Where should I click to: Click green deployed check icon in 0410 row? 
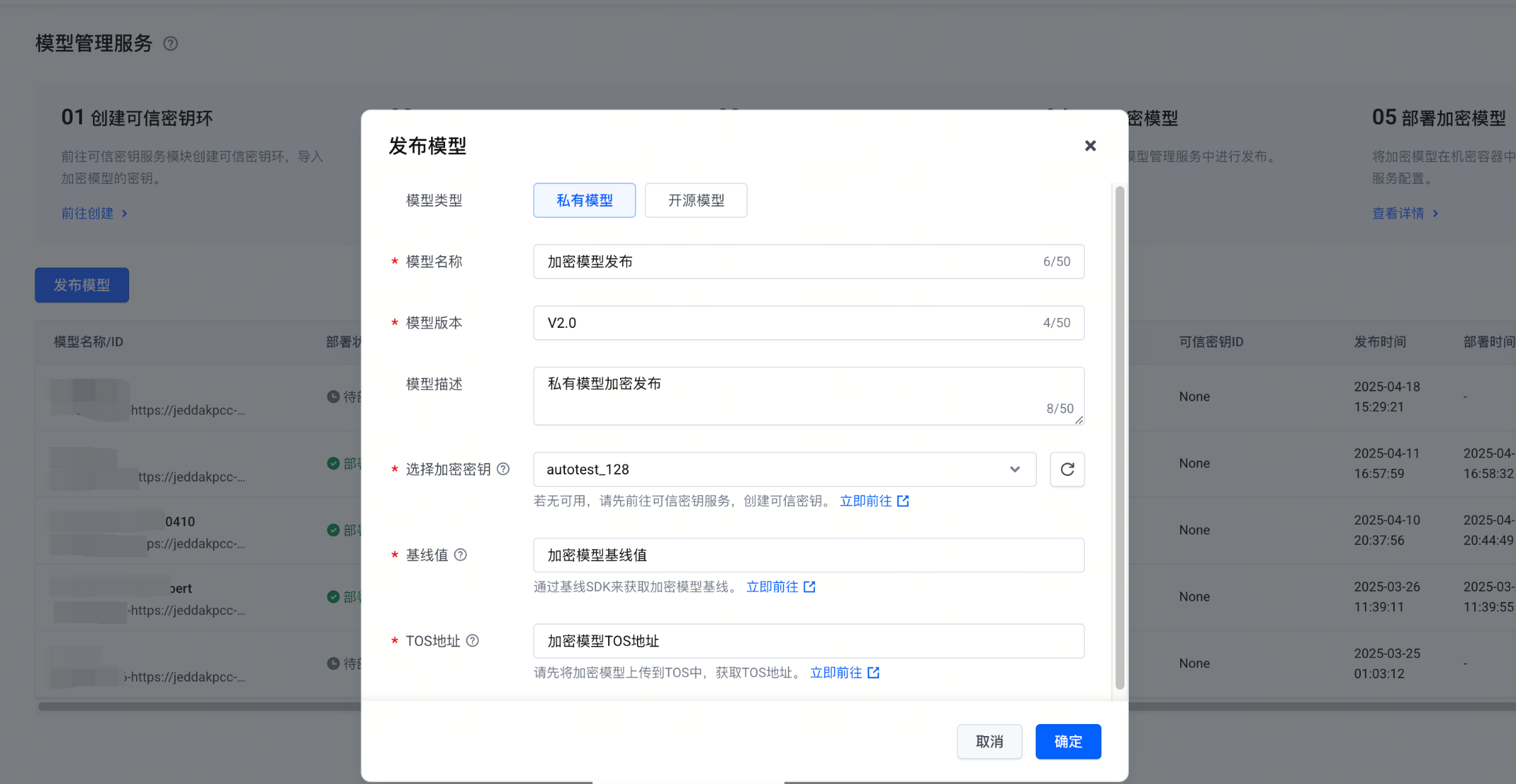point(334,529)
